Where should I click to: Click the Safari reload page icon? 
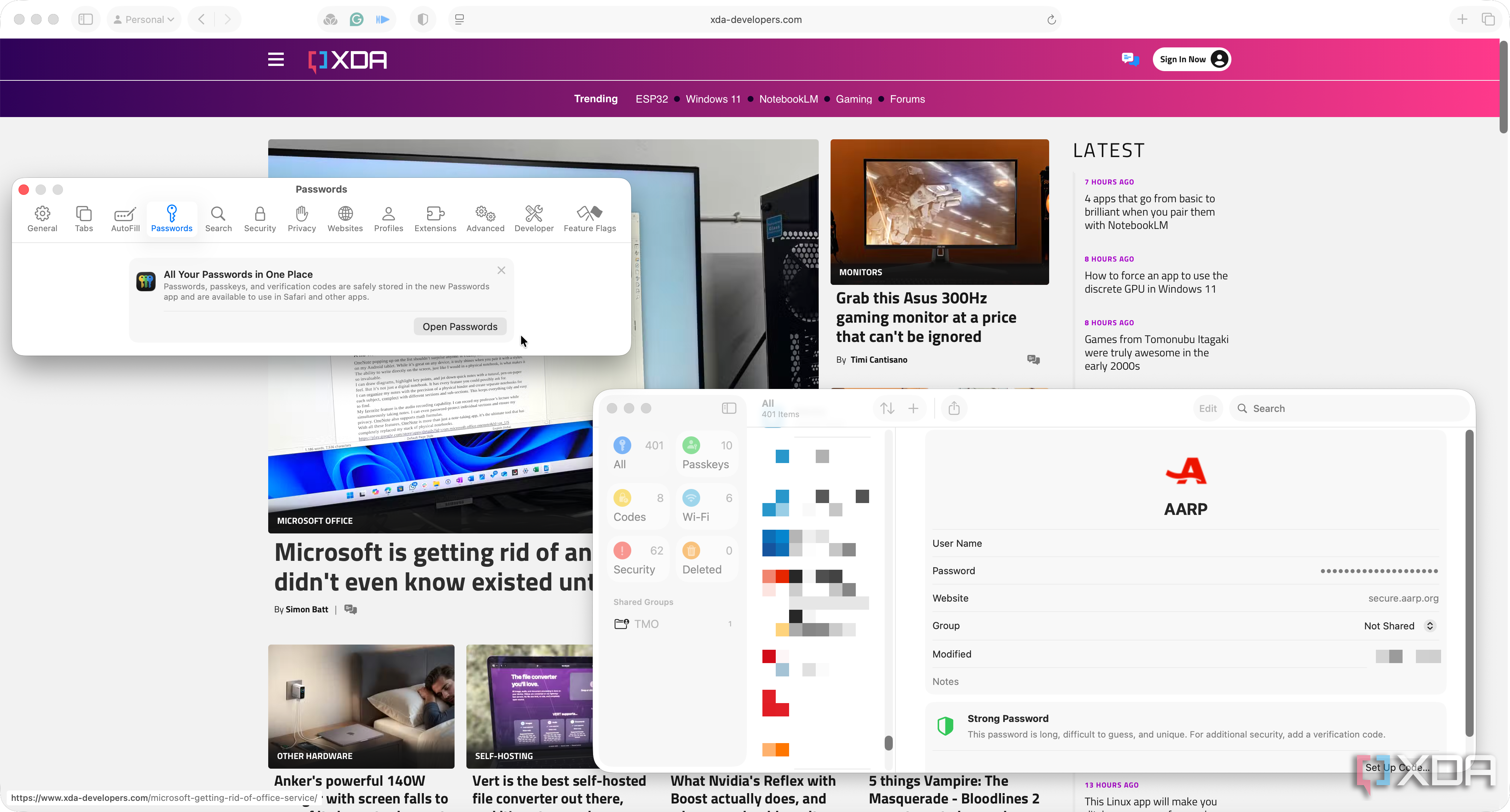1051,19
